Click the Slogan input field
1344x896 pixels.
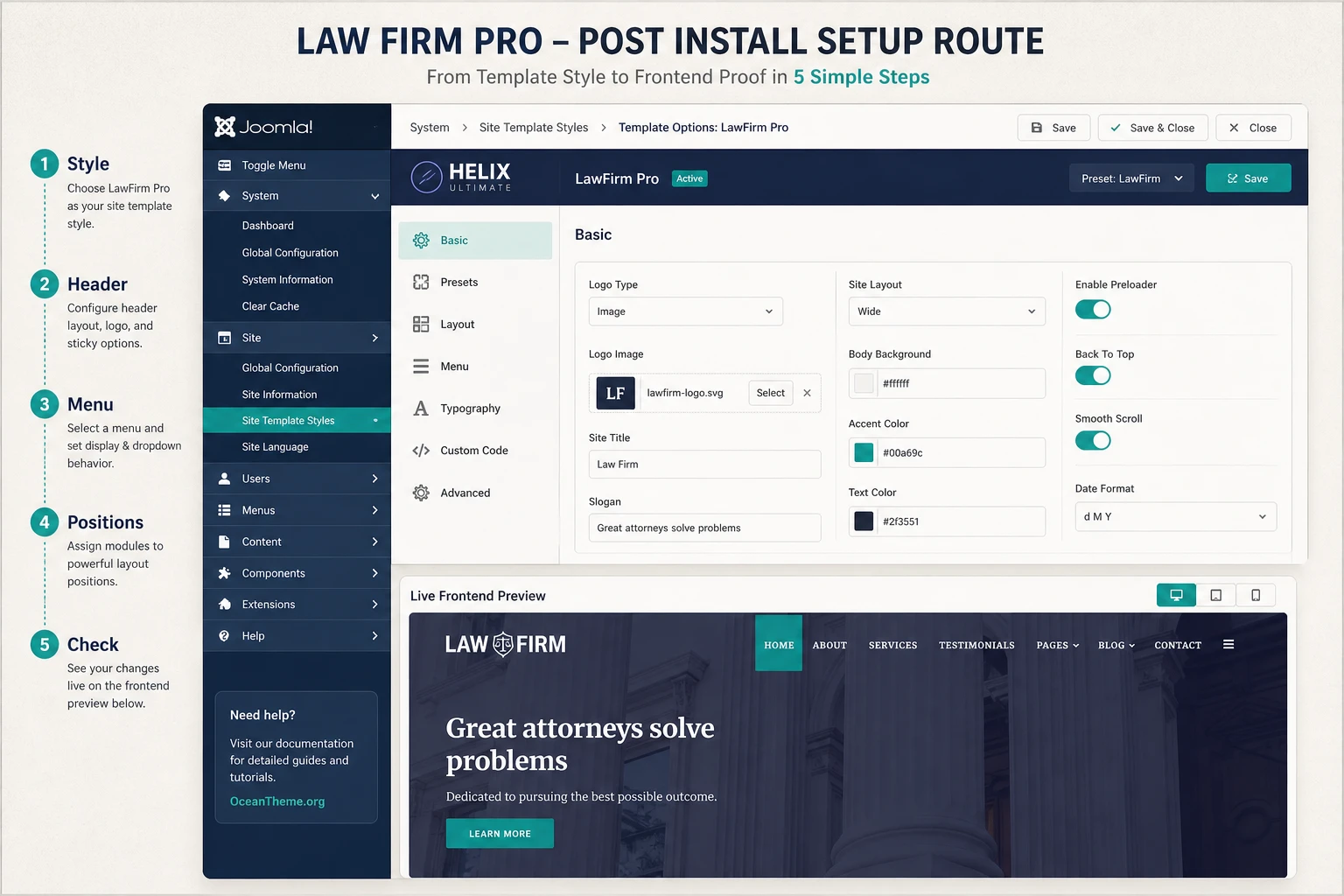pos(704,528)
